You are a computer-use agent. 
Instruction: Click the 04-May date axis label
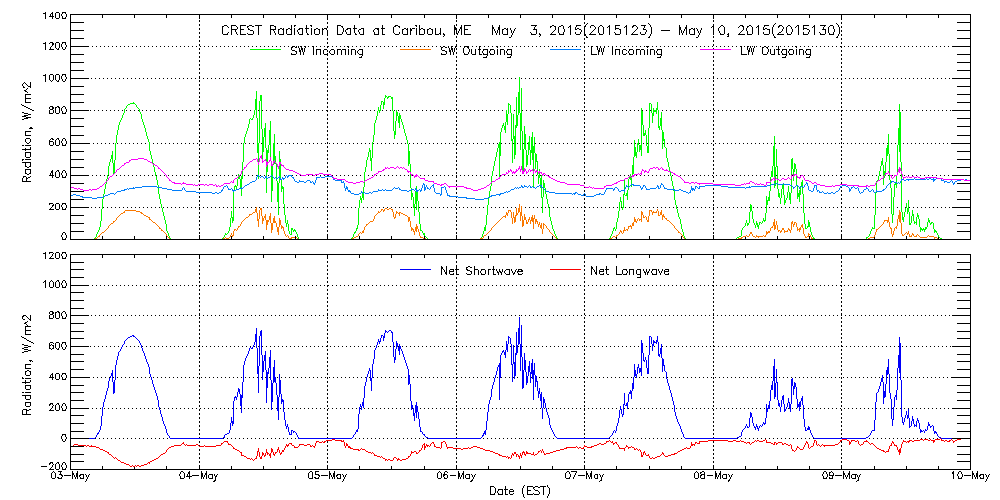[200, 477]
